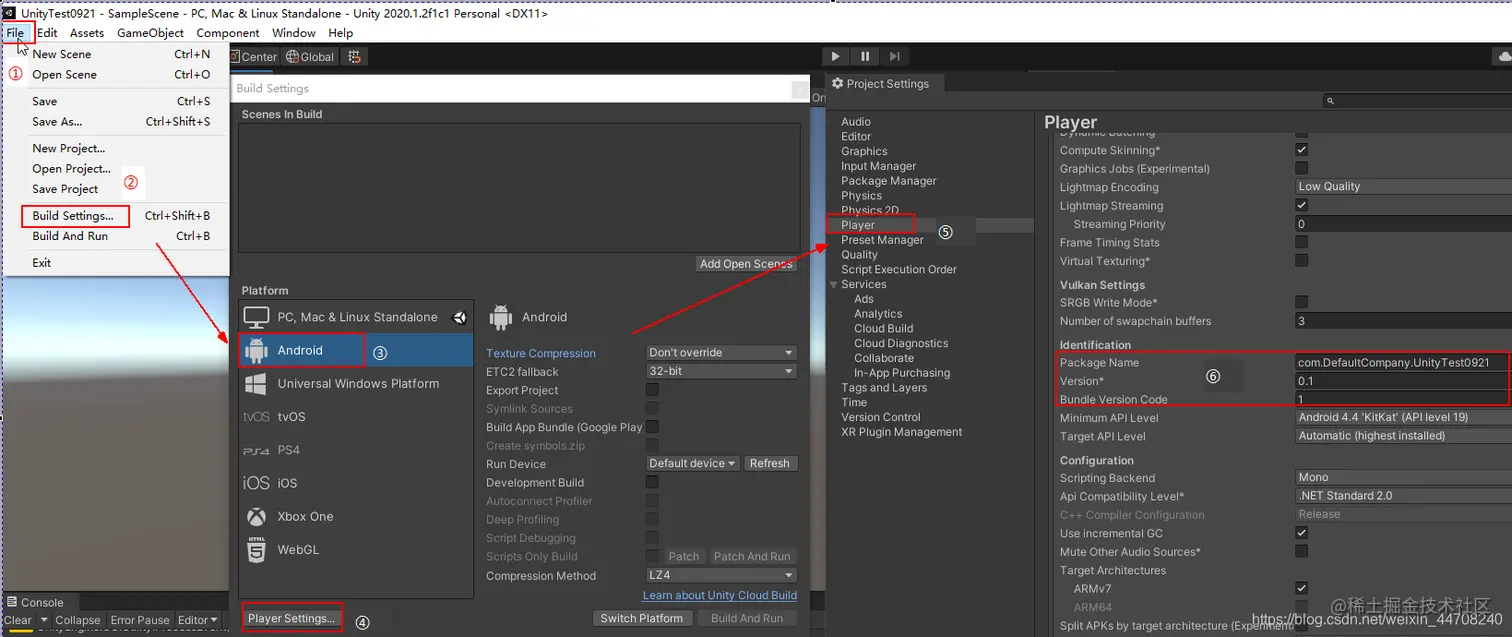Click the Step frame button

895,57
